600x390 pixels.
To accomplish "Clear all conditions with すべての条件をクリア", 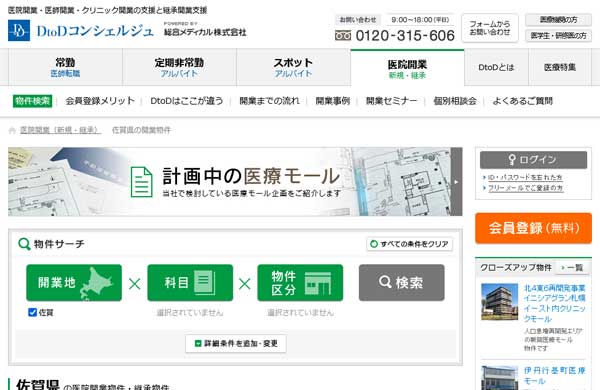I will pyautogui.click(x=409, y=244).
